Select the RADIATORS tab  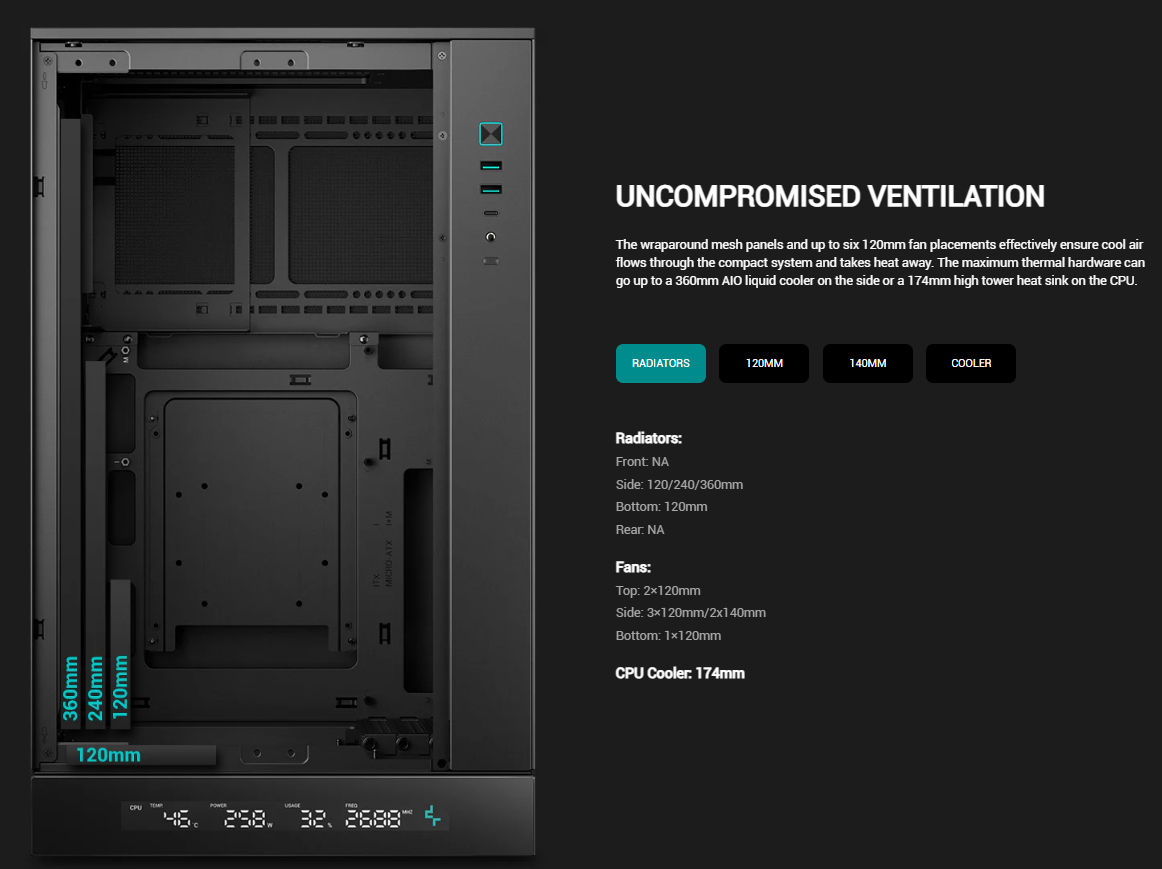coord(661,363)
